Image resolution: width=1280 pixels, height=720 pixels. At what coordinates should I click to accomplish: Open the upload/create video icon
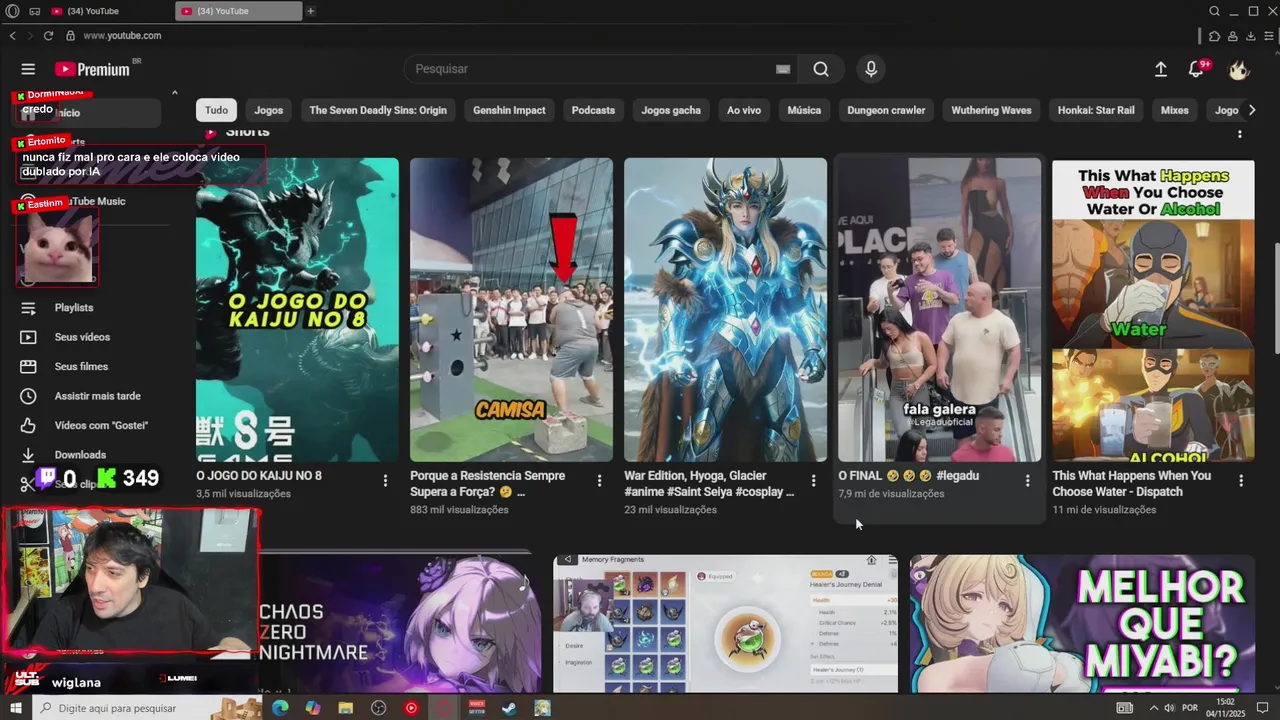pos(1161,69)
